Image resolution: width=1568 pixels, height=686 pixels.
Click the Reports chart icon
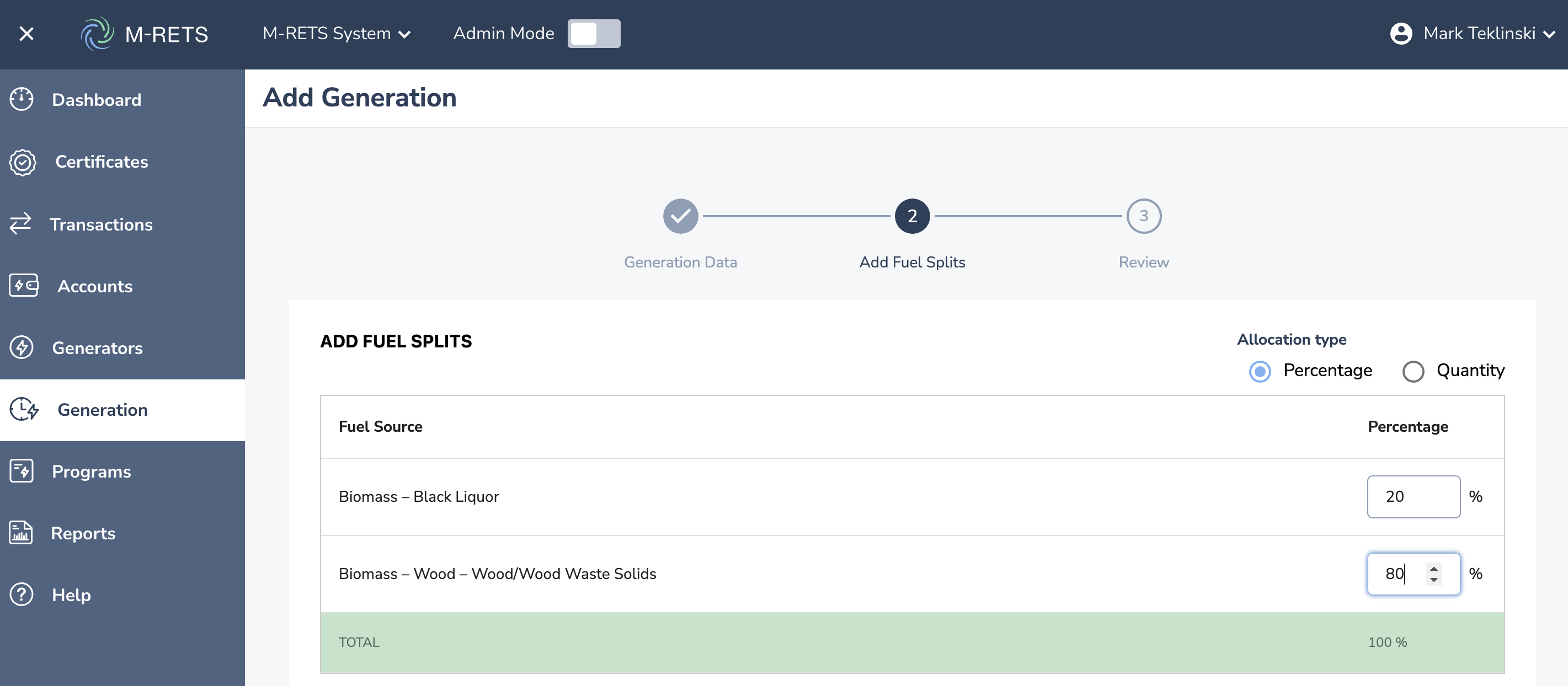tap(22, 533)
